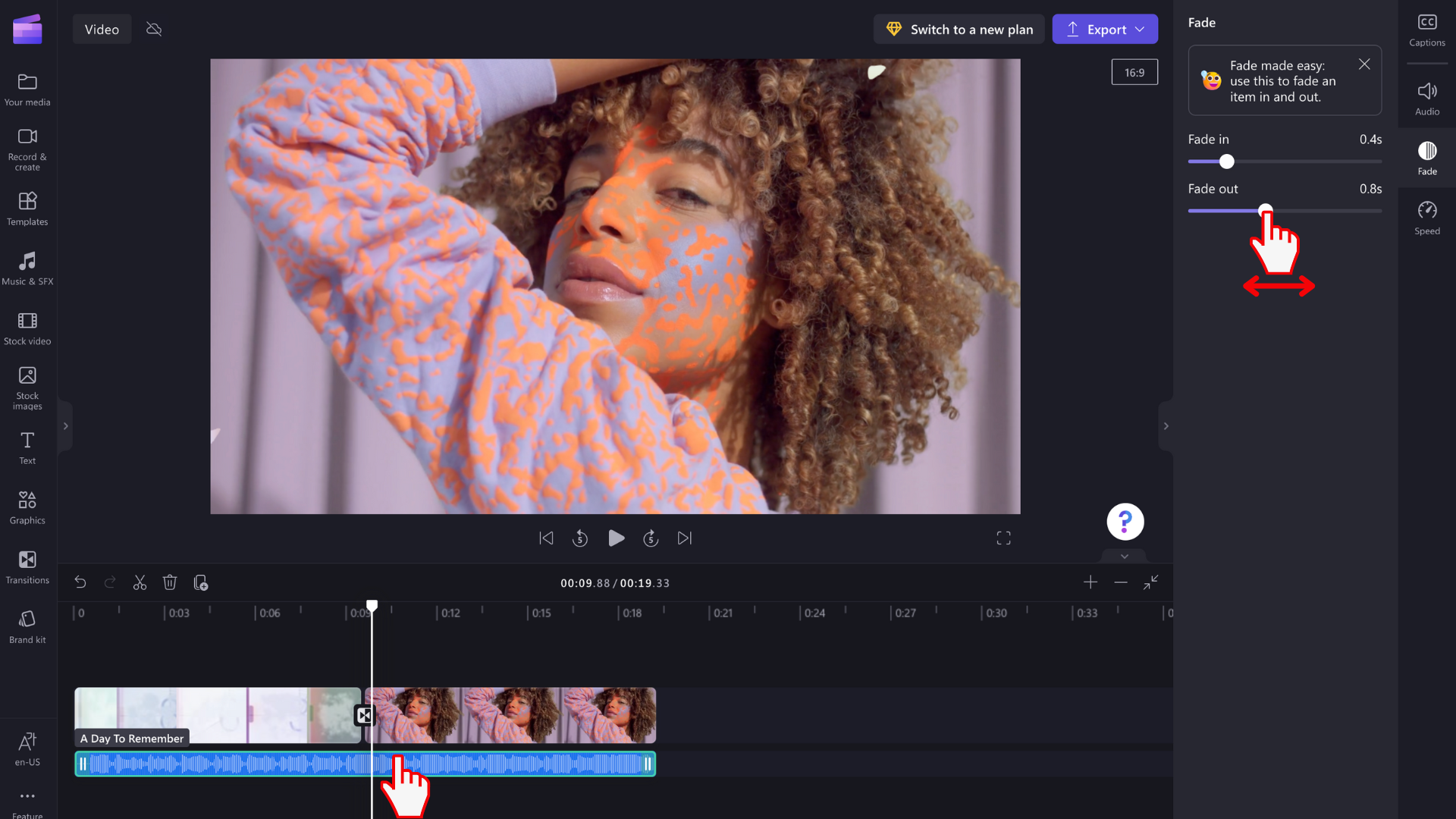Click the Video tab at top
The image size is (1456, 819).
(102, 29)
